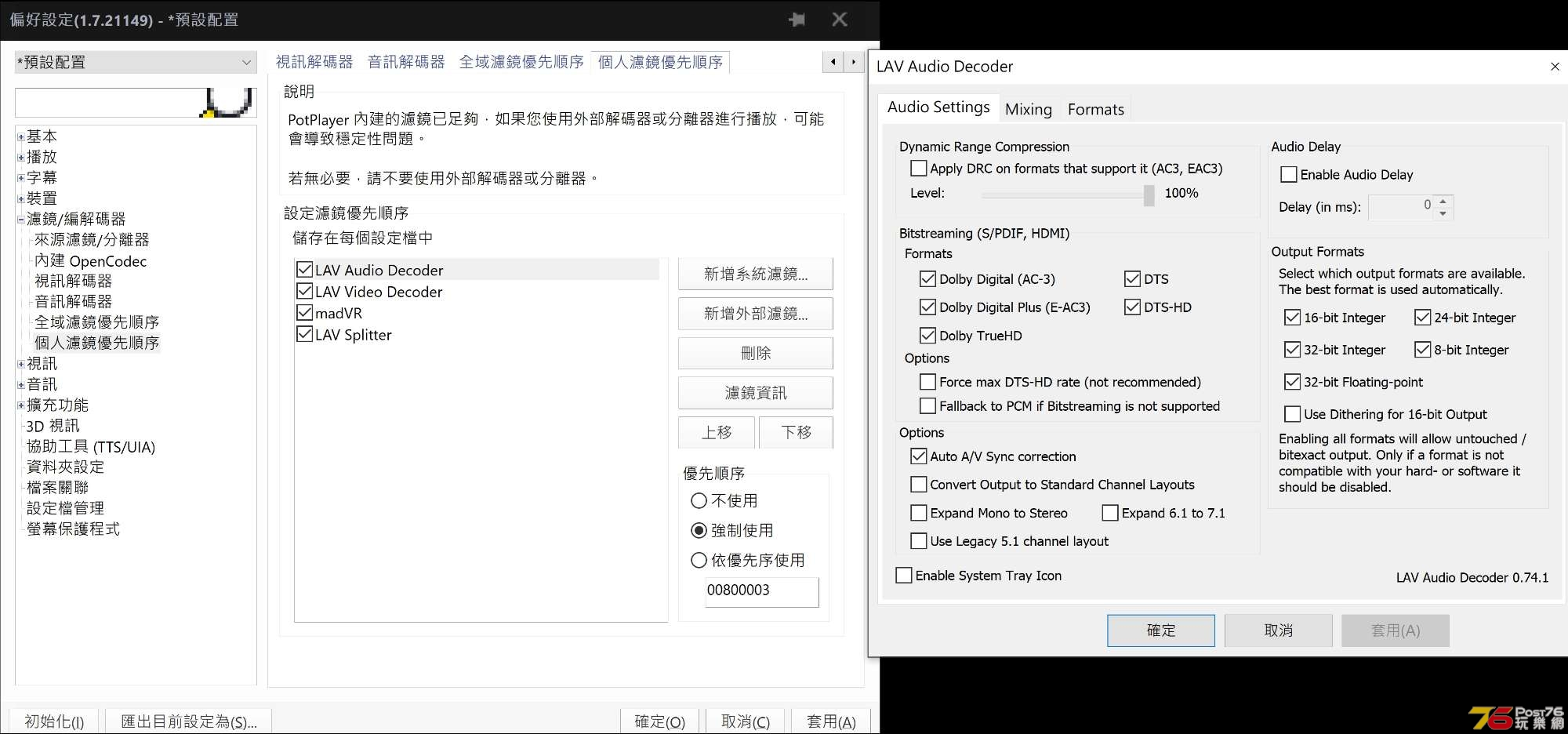Move filter up with 上移
The image size is (1568, 734).
pos(717,432)
